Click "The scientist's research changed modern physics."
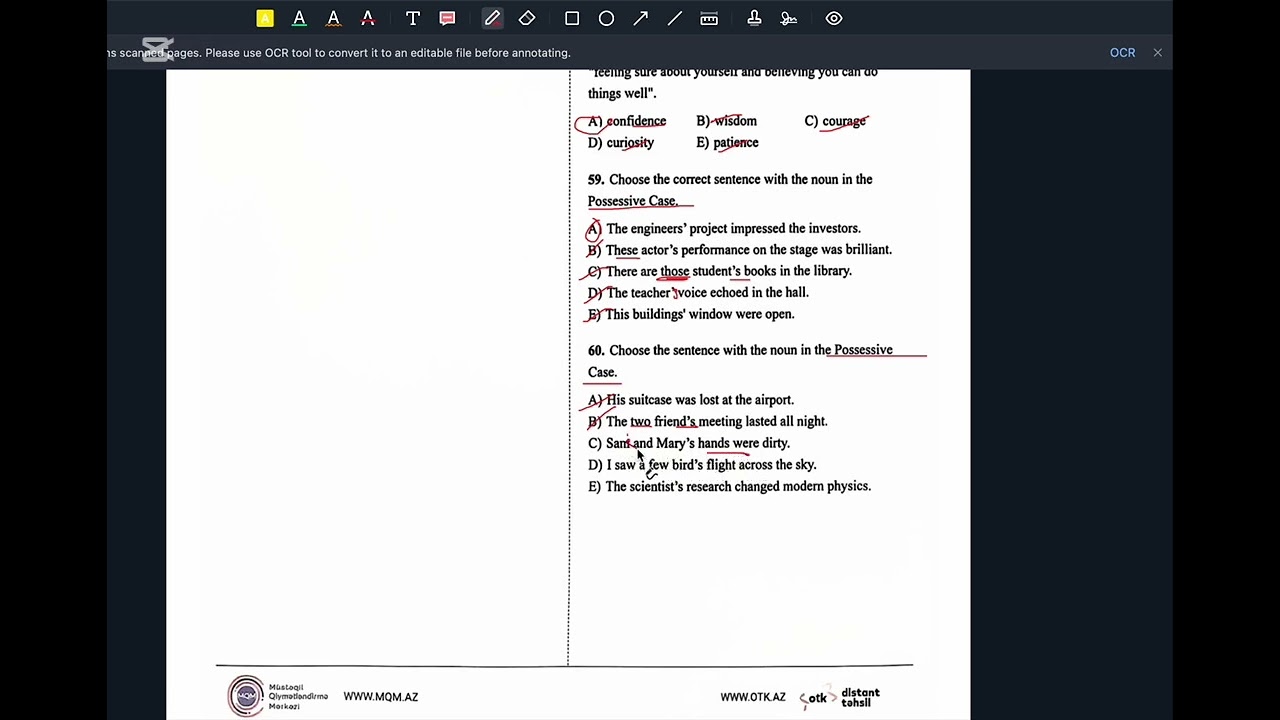 point(730,487)
